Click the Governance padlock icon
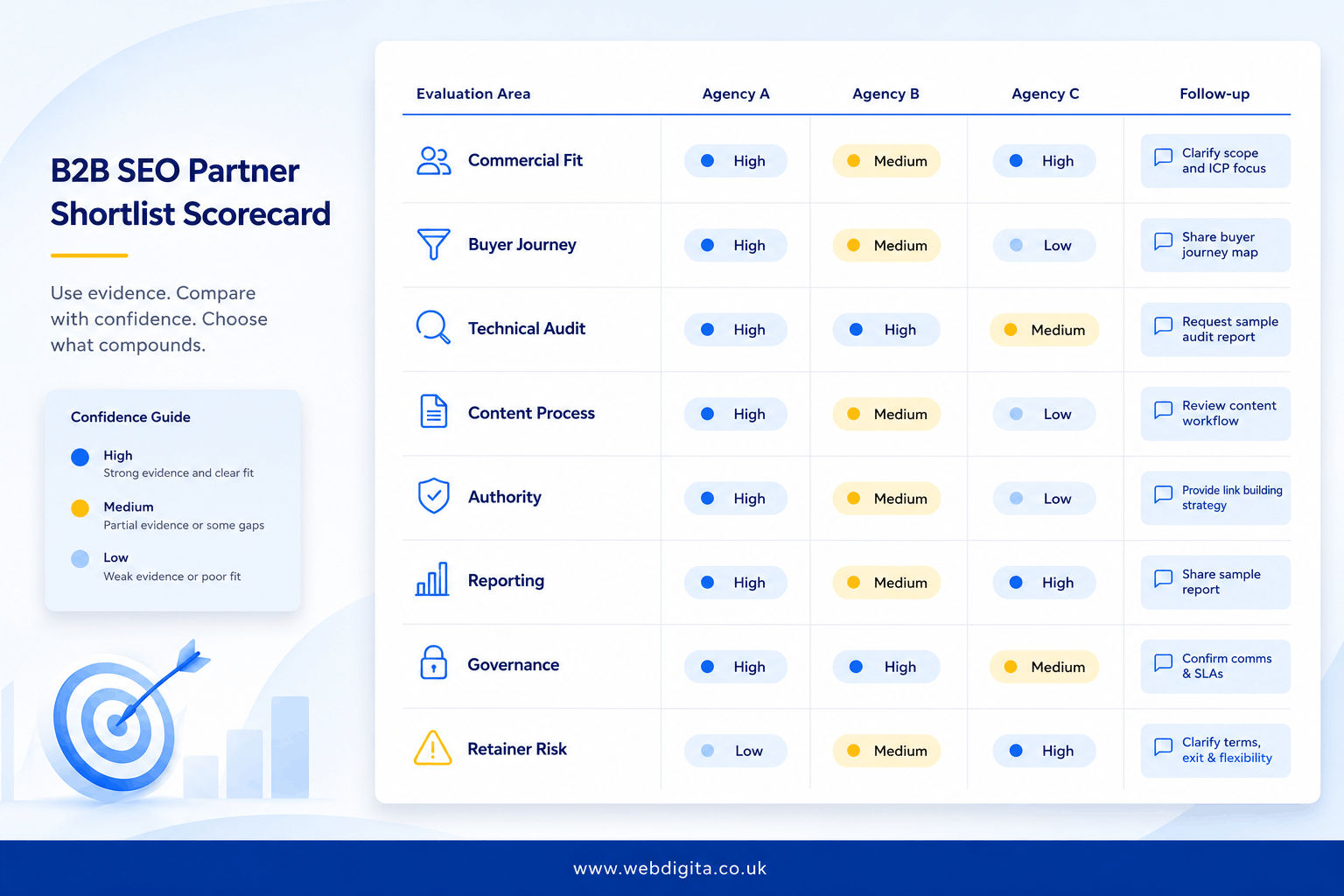1344x896 pixels. 434,662
